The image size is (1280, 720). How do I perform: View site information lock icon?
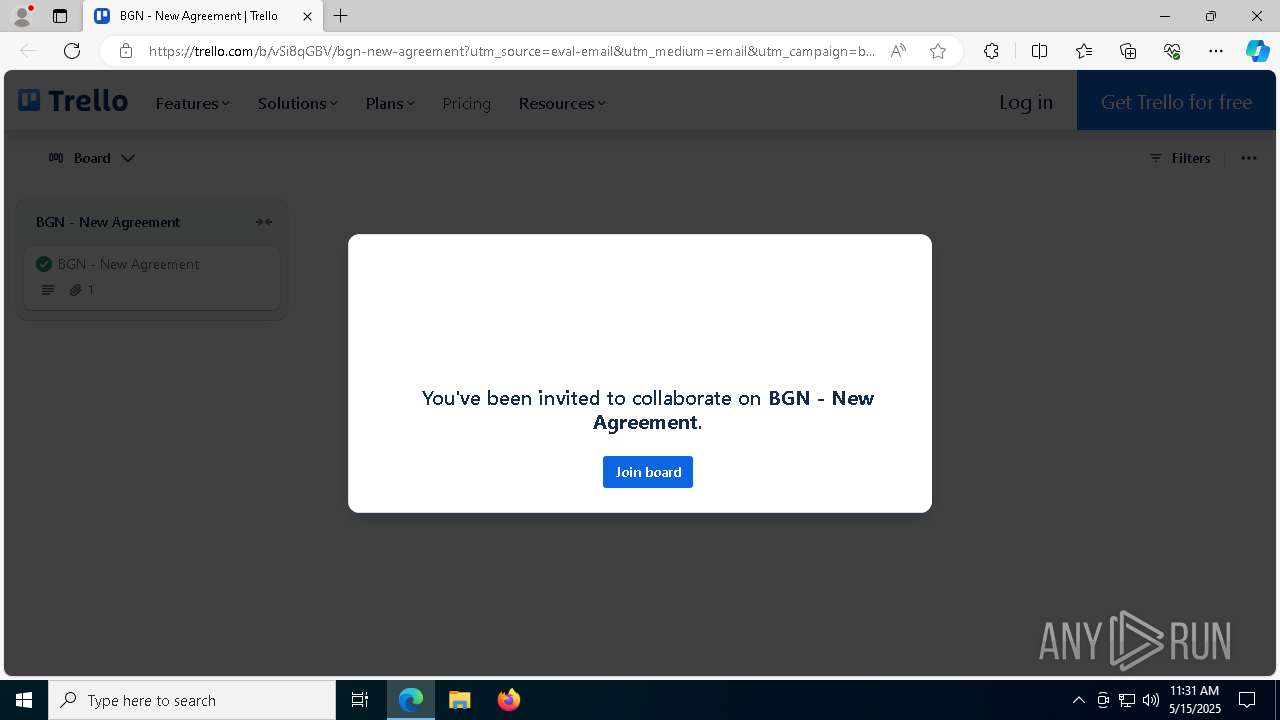125,51
